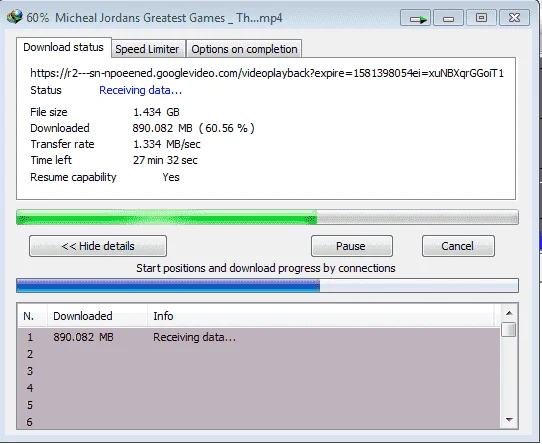
Task: Pause the download
Action: 352,246
